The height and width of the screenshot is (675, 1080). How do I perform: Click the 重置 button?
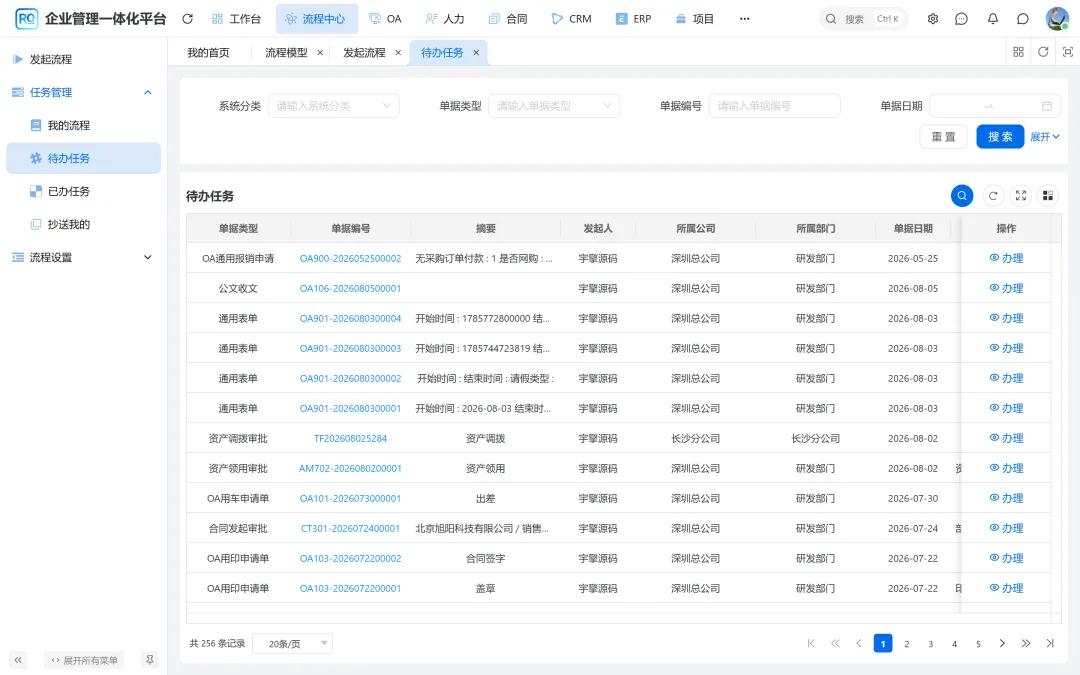click(944, 137)
